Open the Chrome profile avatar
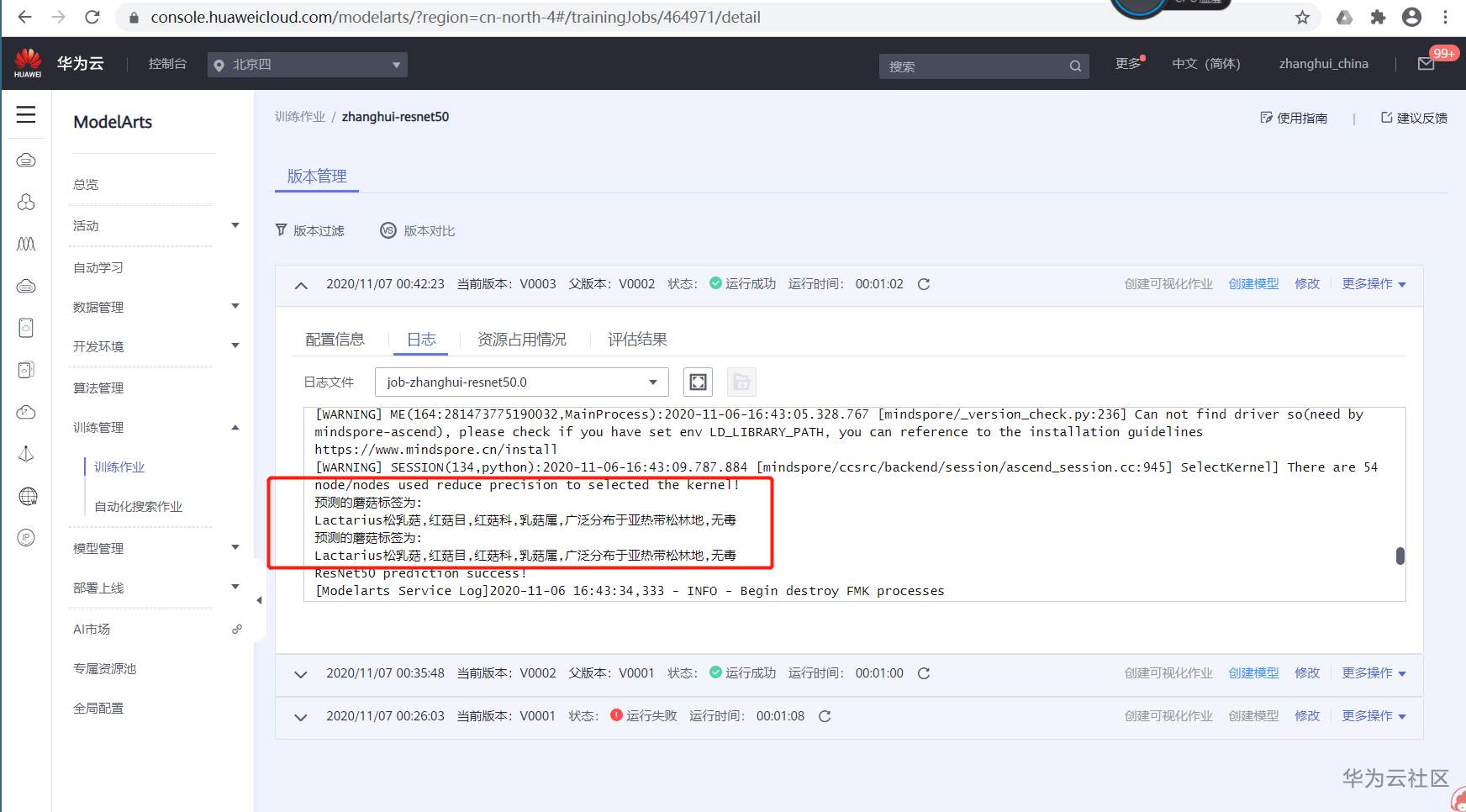This screenshot has width=1466, height=812. [x=1412, y=17]
